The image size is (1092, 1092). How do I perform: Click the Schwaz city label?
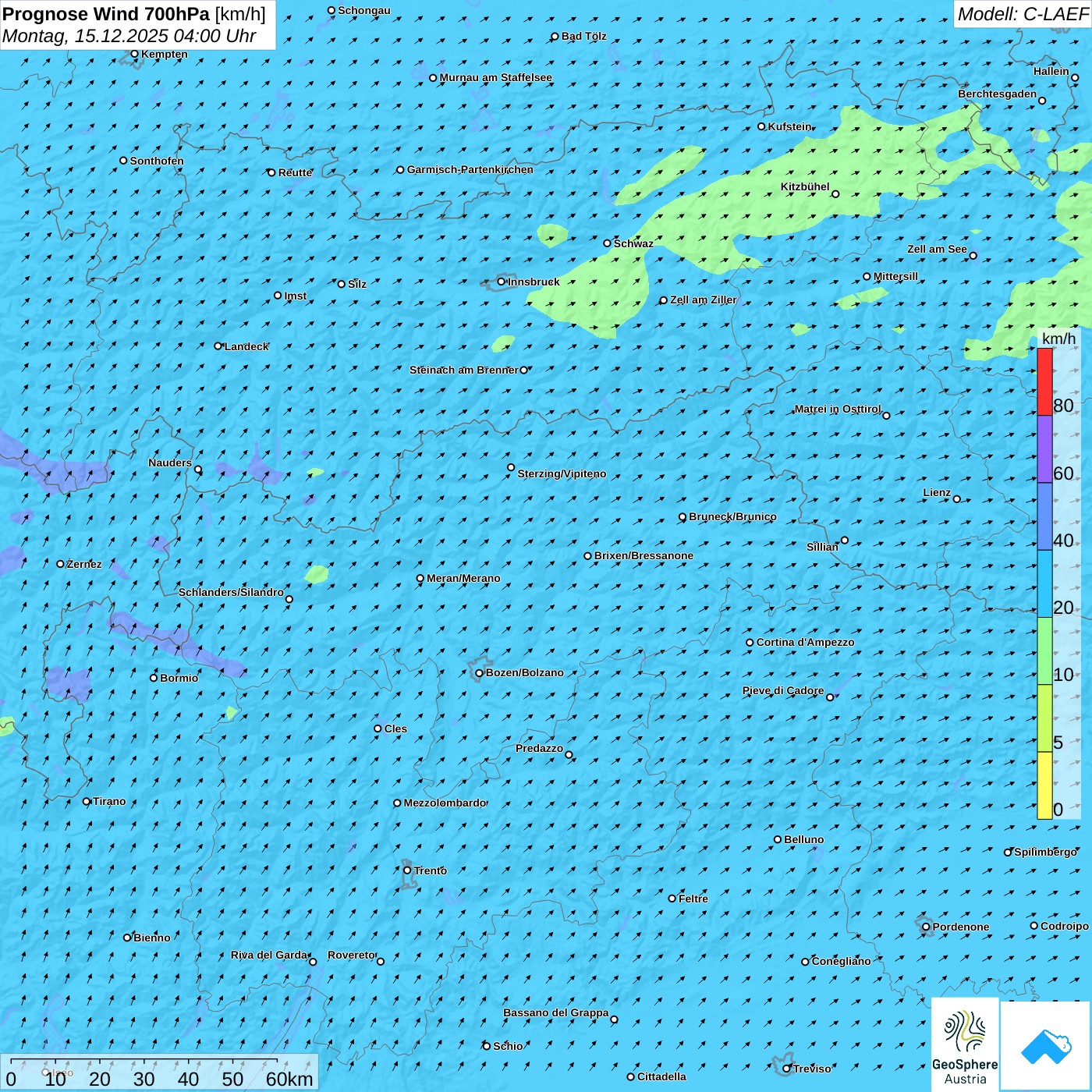(633, 243)
